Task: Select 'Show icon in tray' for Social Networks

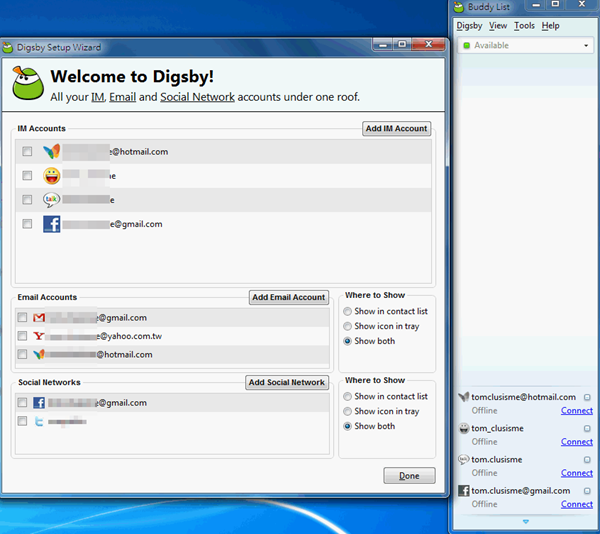Action: pos(347,411)
